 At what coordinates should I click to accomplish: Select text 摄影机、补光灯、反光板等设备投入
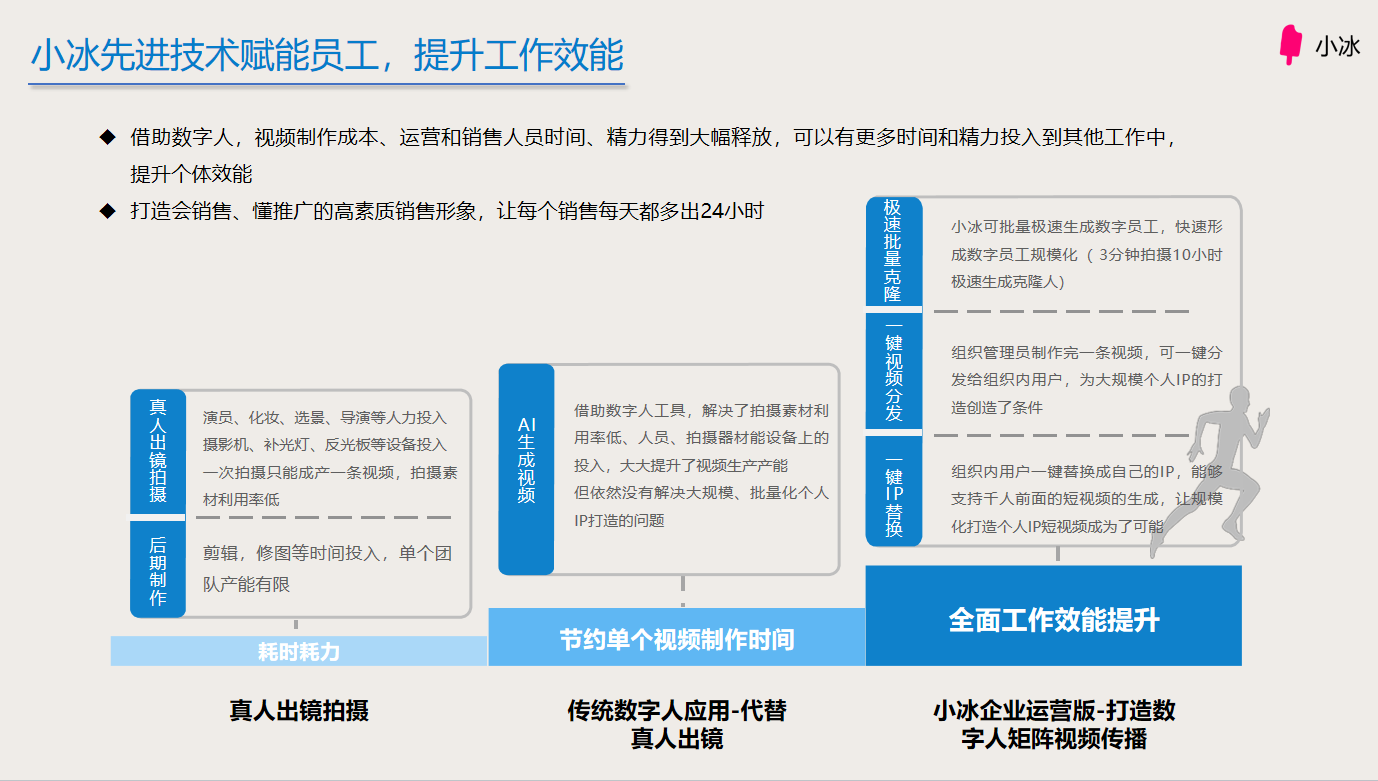tap(325, 445)
